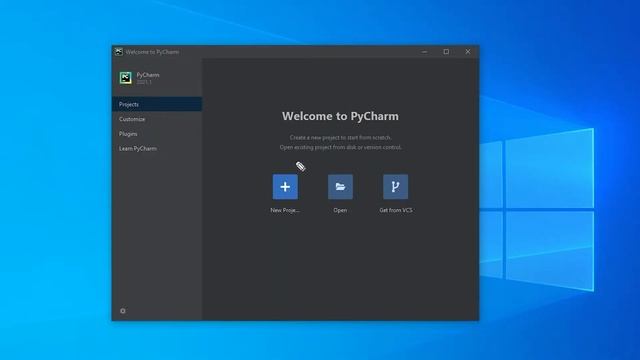Open an existing project via folder icon

[340, 187]
